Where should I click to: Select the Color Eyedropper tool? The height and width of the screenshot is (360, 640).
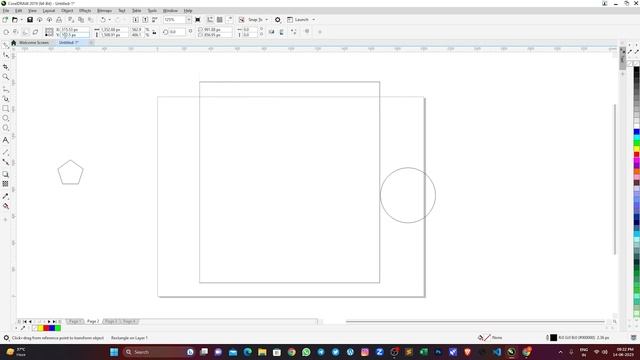tap(5, 196)
